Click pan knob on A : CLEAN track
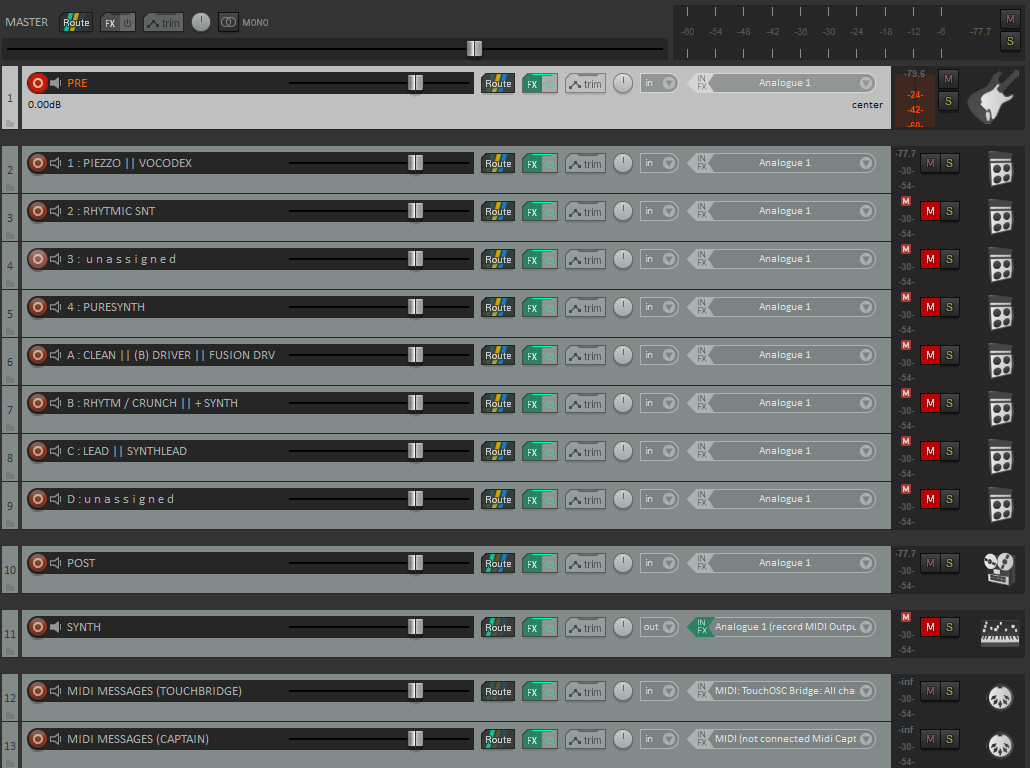This screenshot has height=768, width=1030. 623,355
